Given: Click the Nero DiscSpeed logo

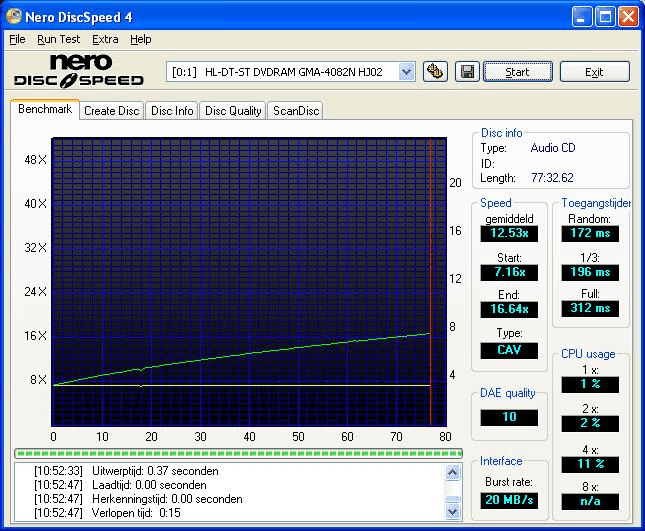Looking at the screenshot, I should pos(79,71).
